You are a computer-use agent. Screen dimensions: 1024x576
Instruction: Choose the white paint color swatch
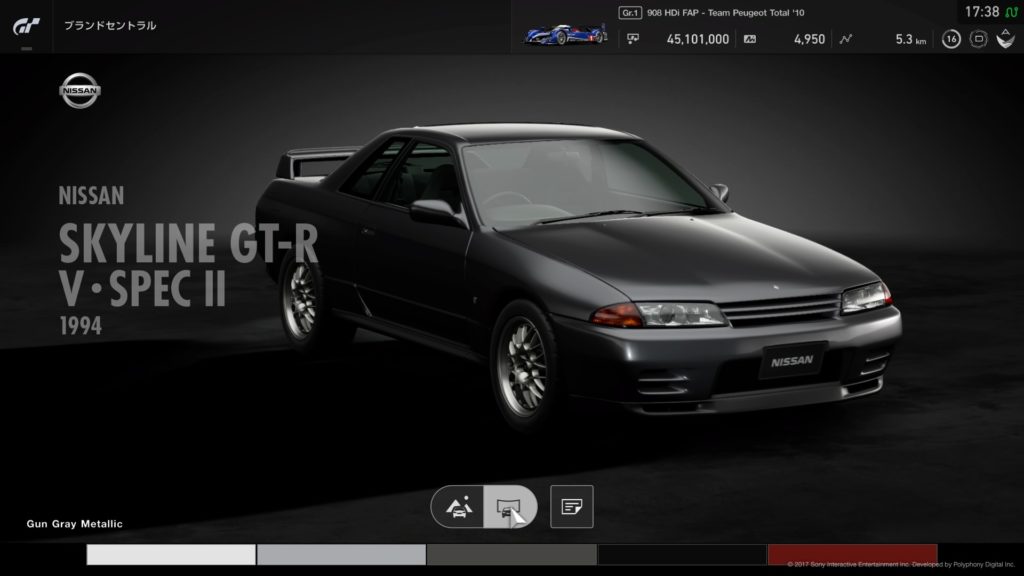(171, 554)
